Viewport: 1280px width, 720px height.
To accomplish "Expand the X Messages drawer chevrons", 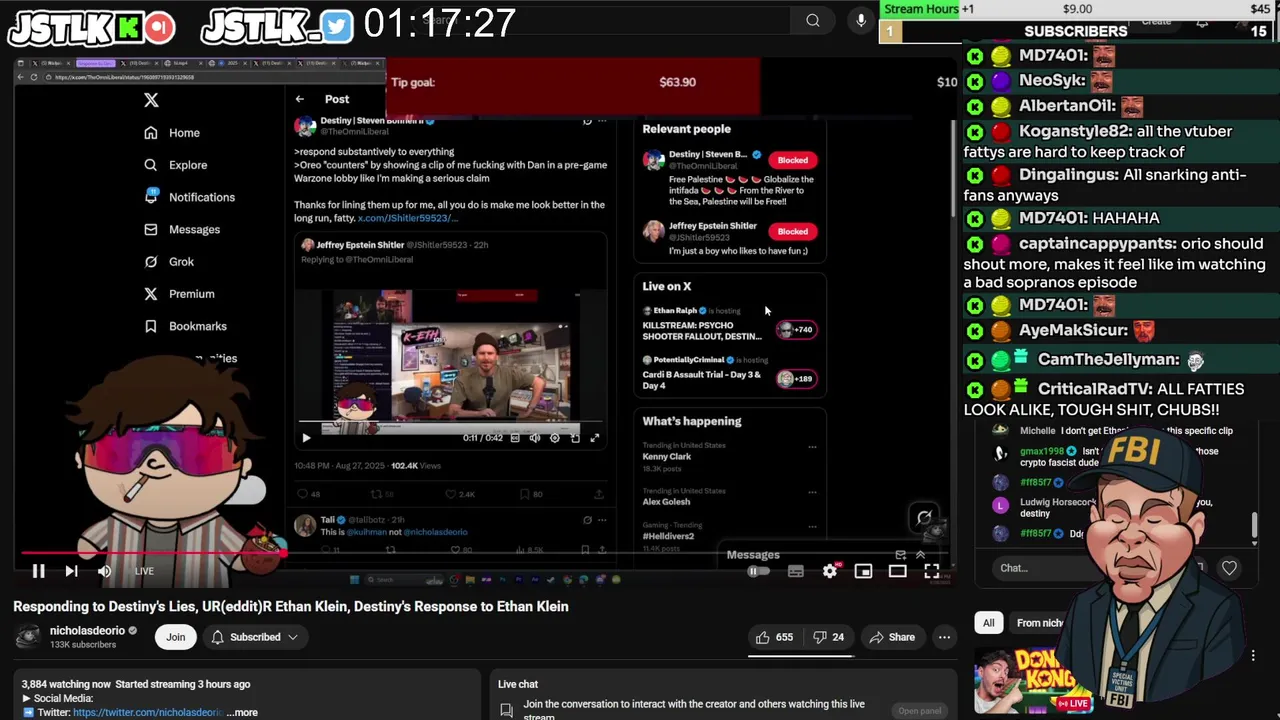I will (x=920, y=555).
